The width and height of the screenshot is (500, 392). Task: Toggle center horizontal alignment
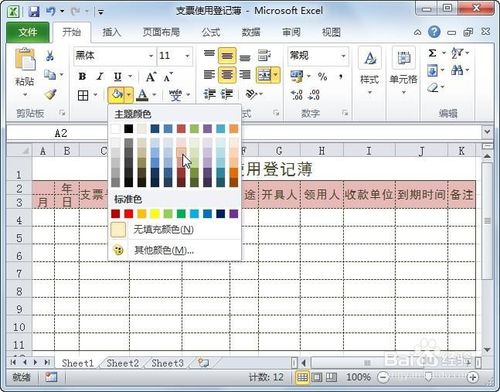[x=227, y=75]
